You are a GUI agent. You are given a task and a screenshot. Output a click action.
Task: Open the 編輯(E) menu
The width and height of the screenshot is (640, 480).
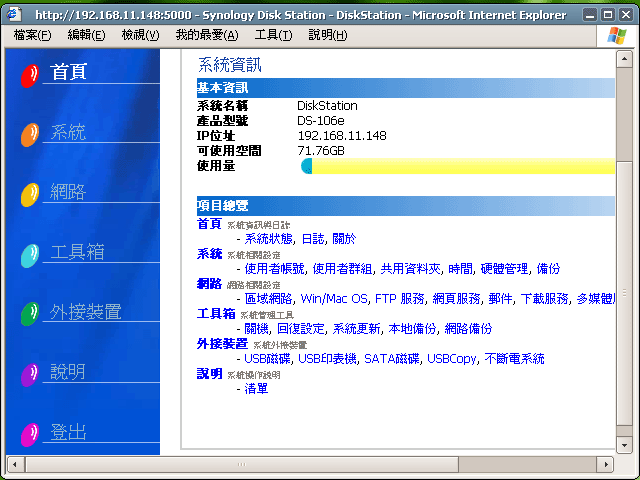[x=86, y=35]
